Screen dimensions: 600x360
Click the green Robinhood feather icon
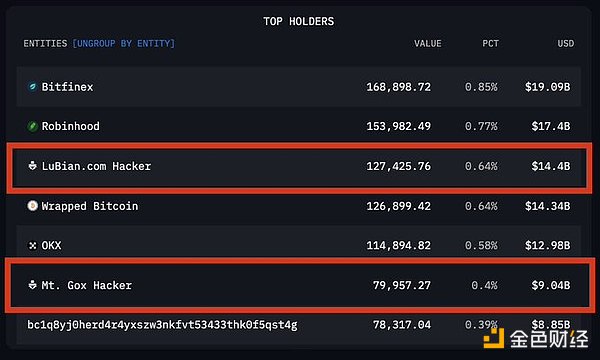(33, 126)
